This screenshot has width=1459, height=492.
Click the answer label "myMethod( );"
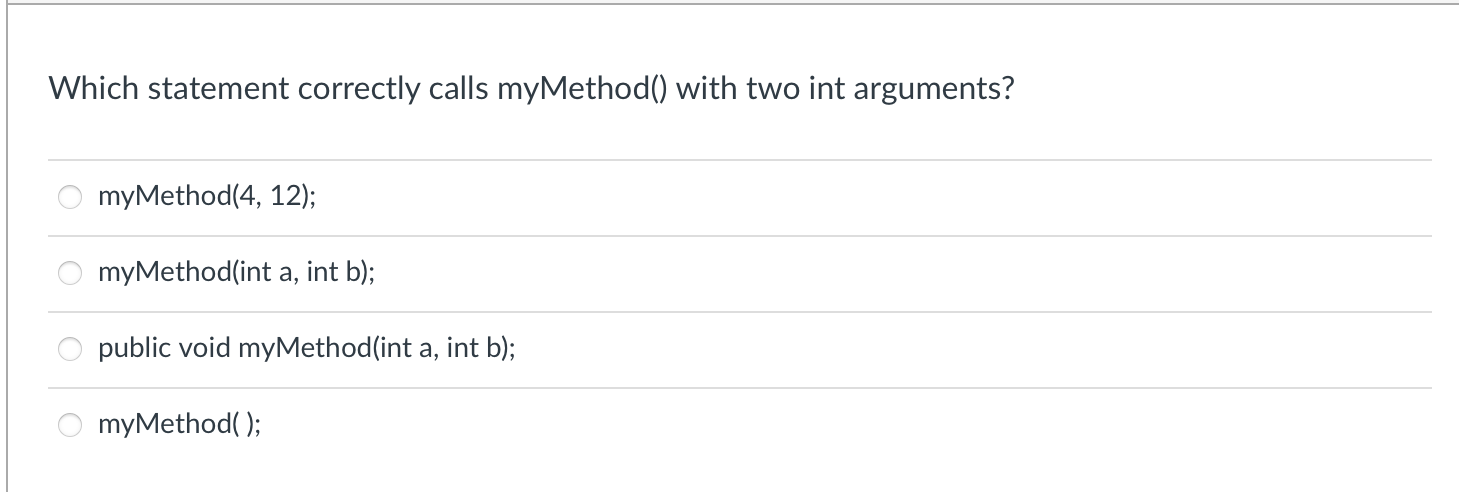click(181, 425)
